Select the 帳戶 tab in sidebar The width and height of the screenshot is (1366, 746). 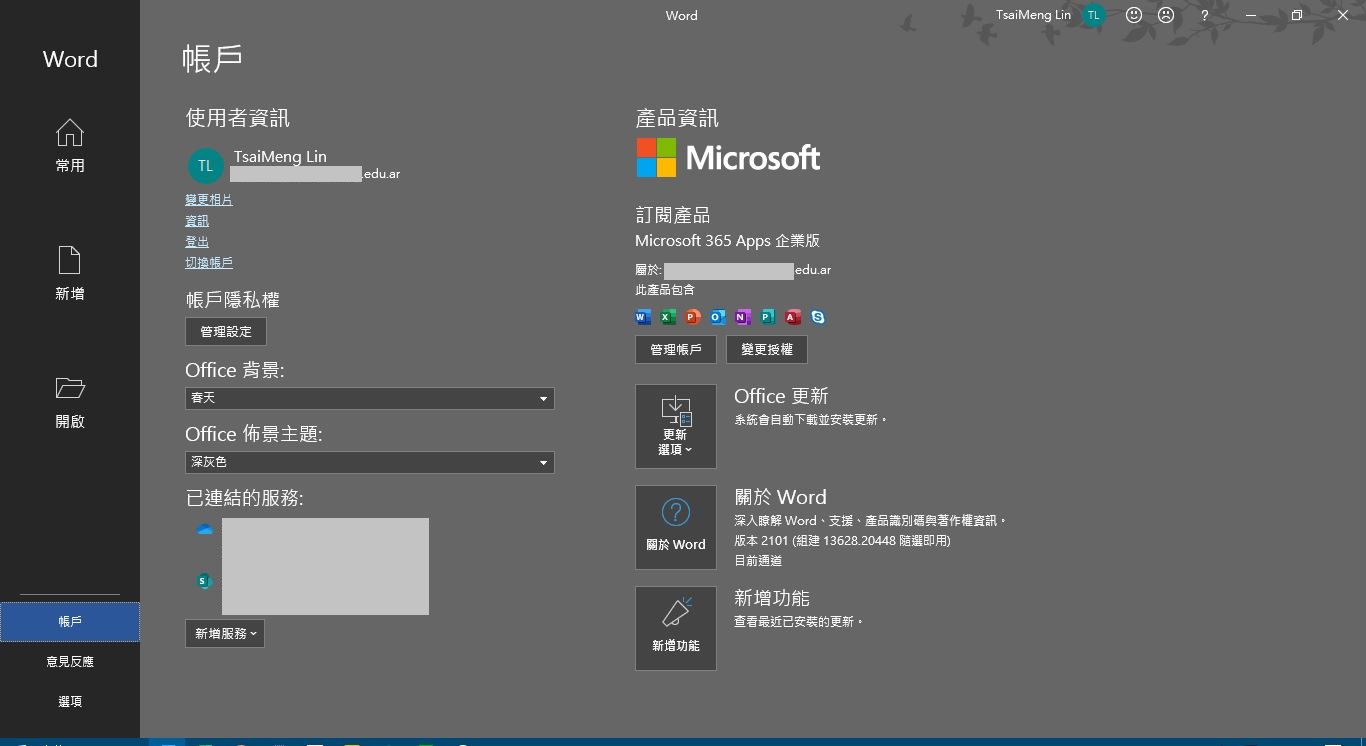[70, 622]
